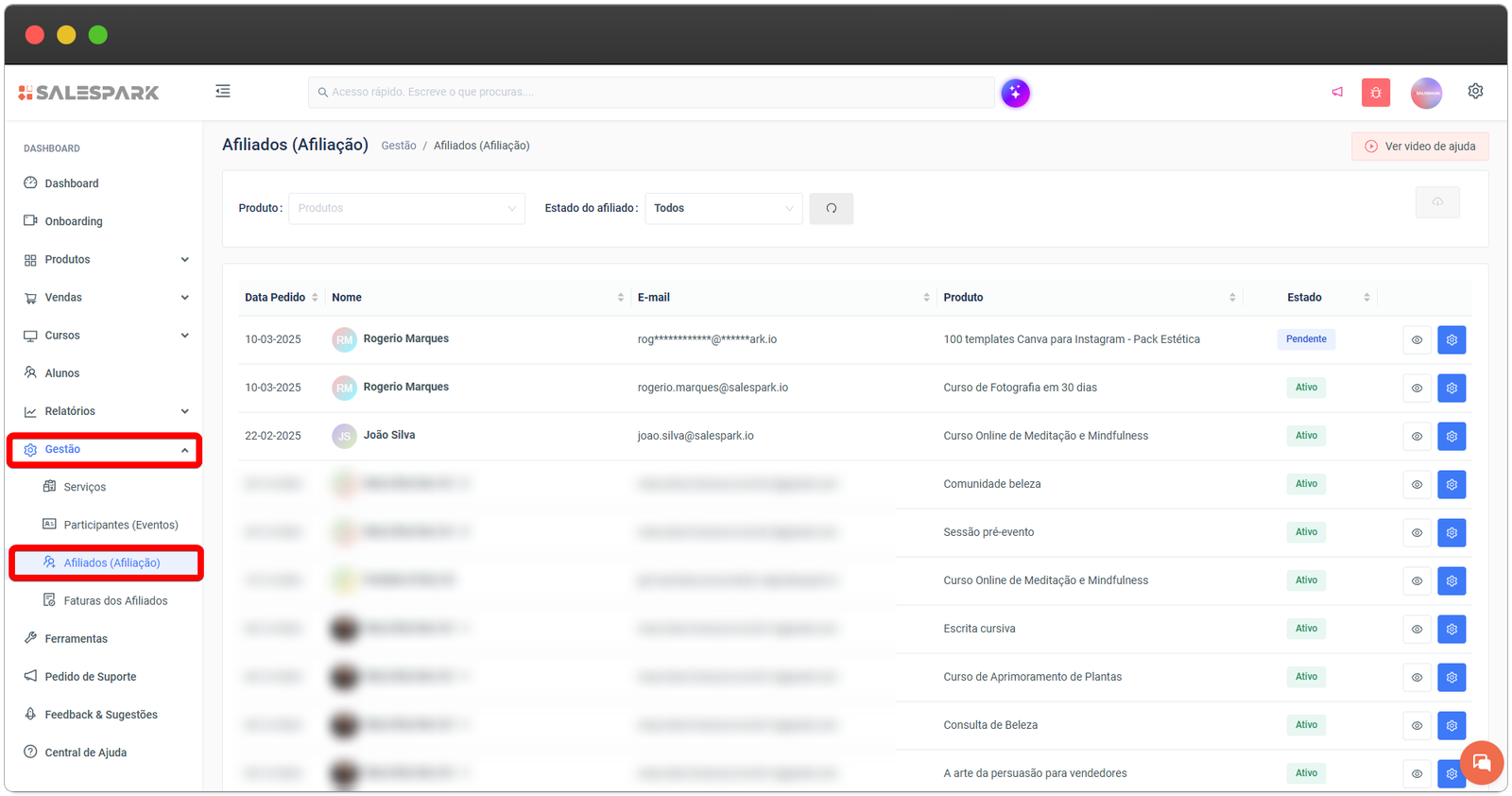Click the refresh filter button

(831, 209)
